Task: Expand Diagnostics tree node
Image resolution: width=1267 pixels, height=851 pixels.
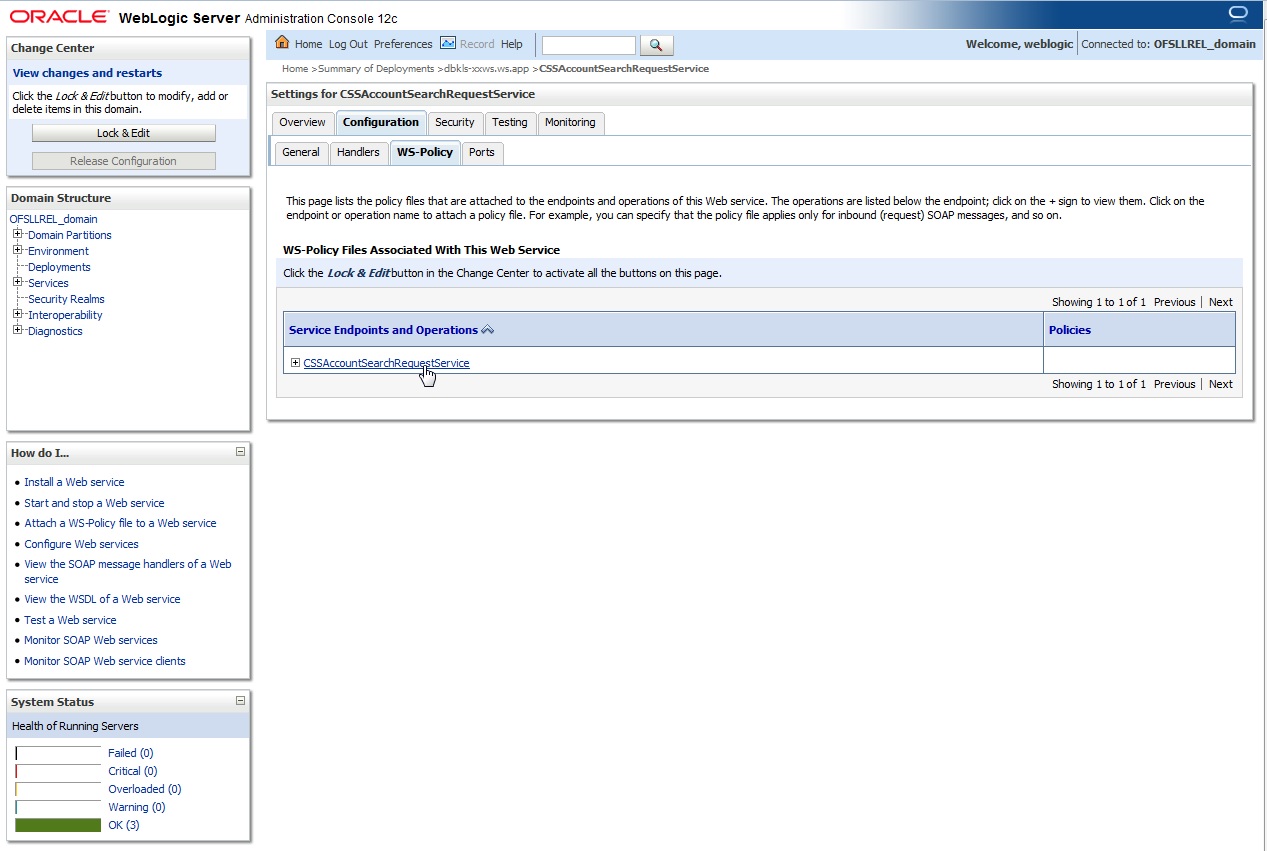Action: click(18, 330)
